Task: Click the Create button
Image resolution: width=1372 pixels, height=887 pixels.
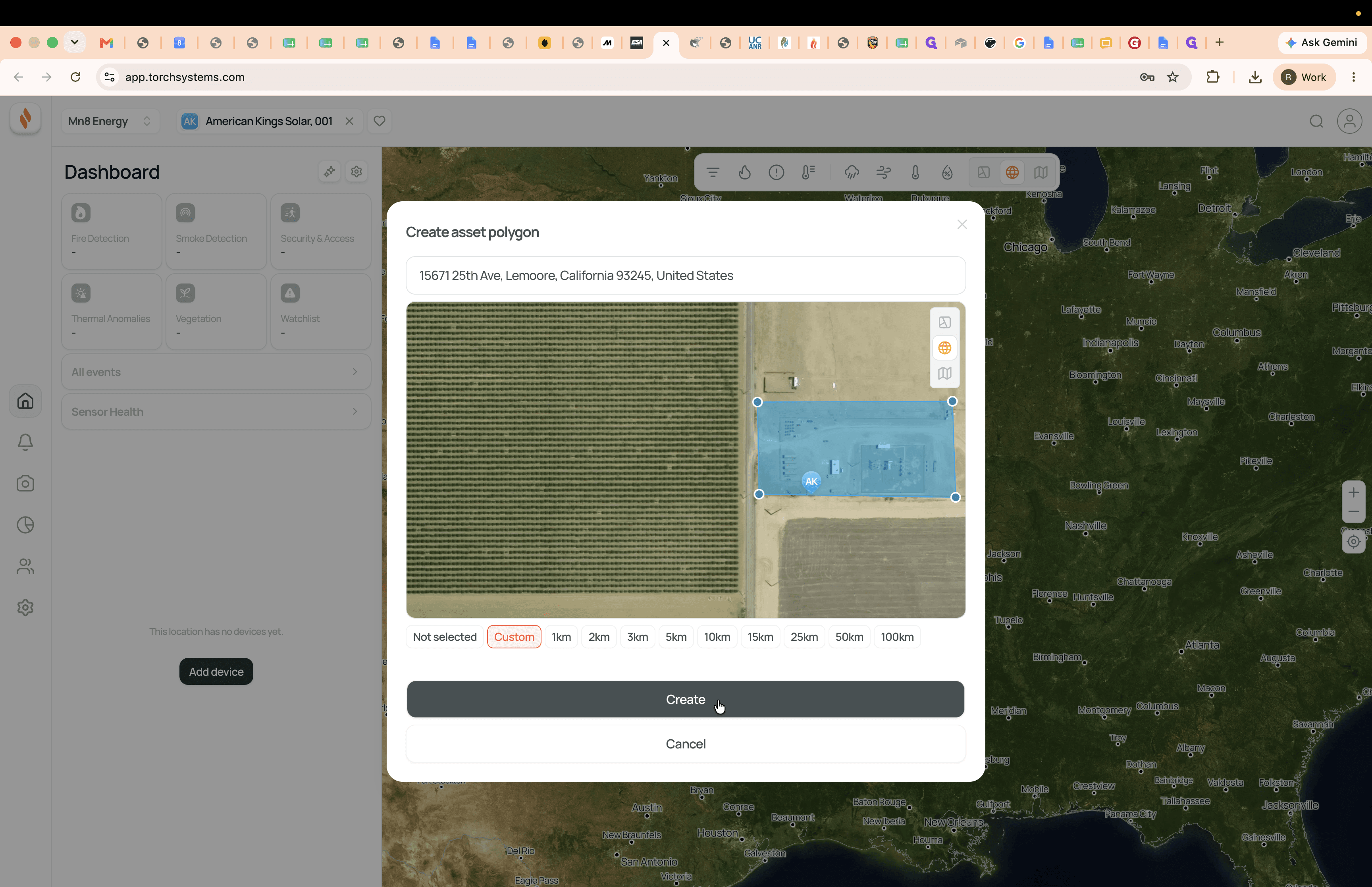Action: 685,699
